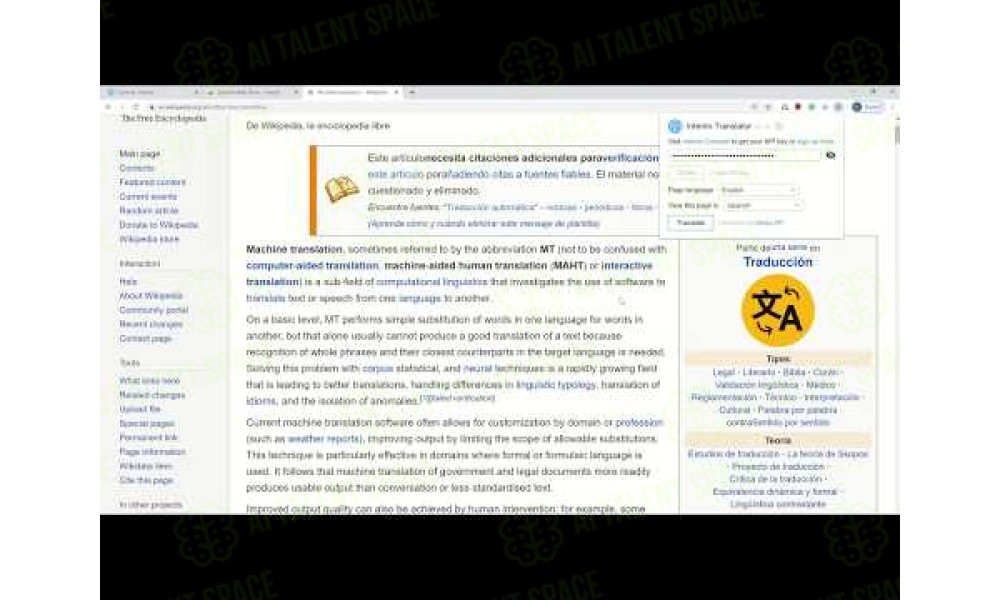Open Special pages link

(147, 423)
